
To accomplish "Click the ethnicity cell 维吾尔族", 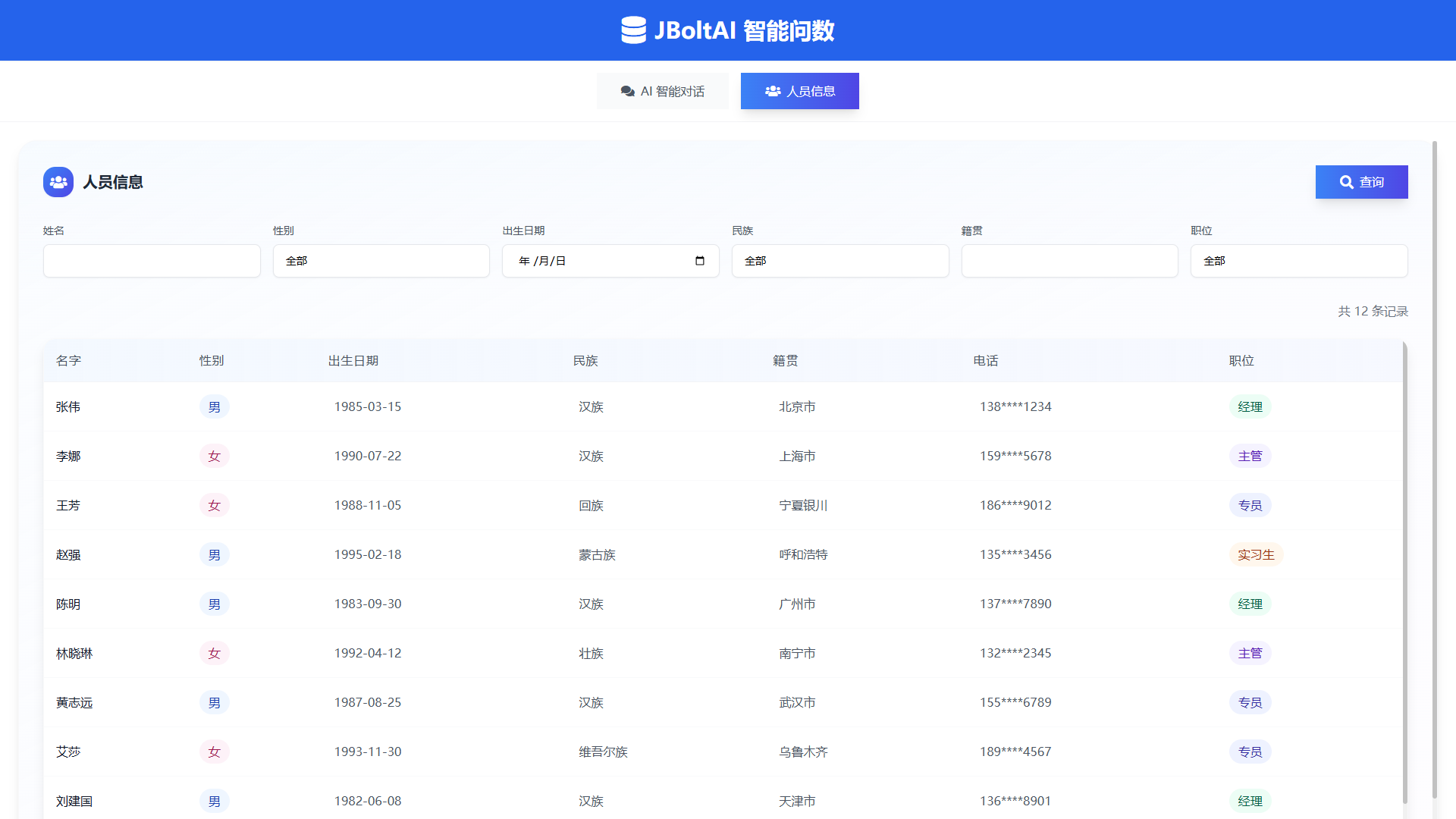I will pos(603,752).
